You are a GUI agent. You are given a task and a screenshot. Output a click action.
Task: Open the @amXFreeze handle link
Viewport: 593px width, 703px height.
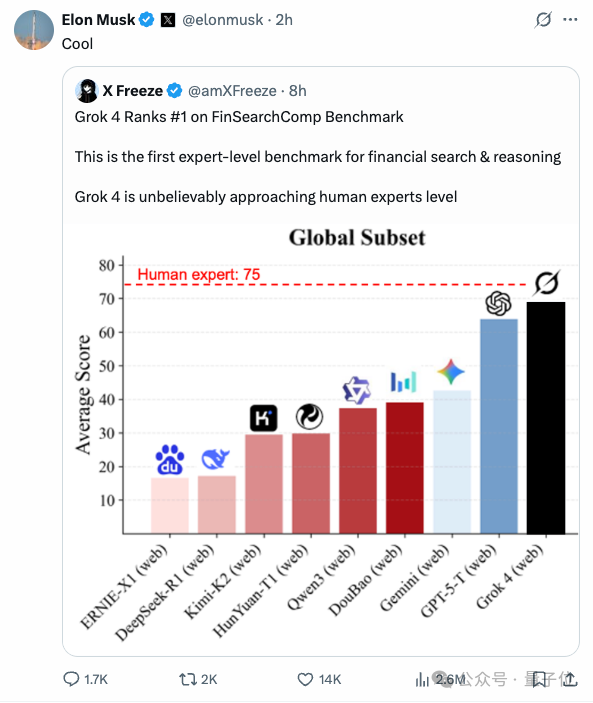(x=232, y=91)
